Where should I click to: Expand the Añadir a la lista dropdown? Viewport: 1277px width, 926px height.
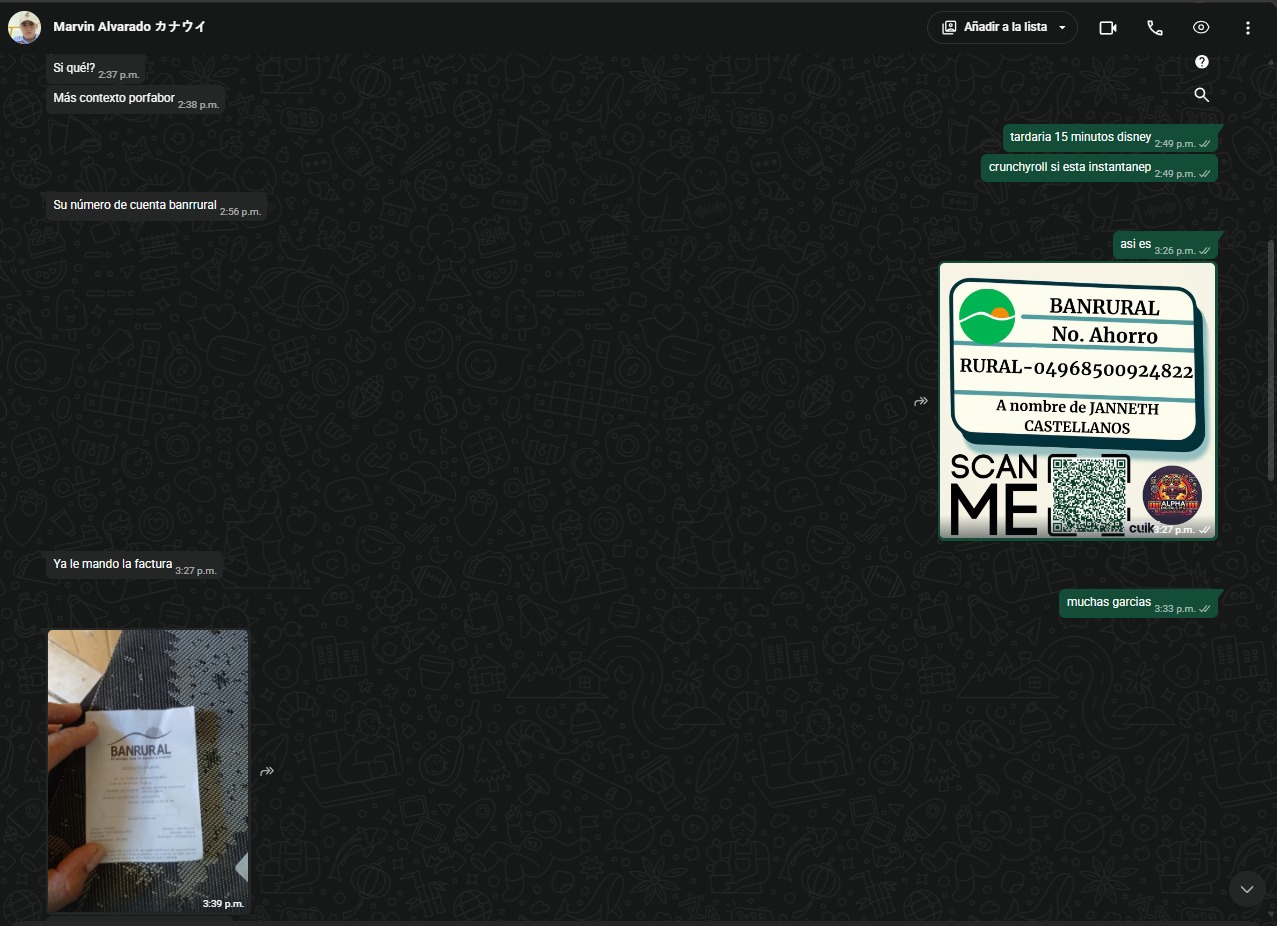pyautogui.click(x=1062, y=28)
